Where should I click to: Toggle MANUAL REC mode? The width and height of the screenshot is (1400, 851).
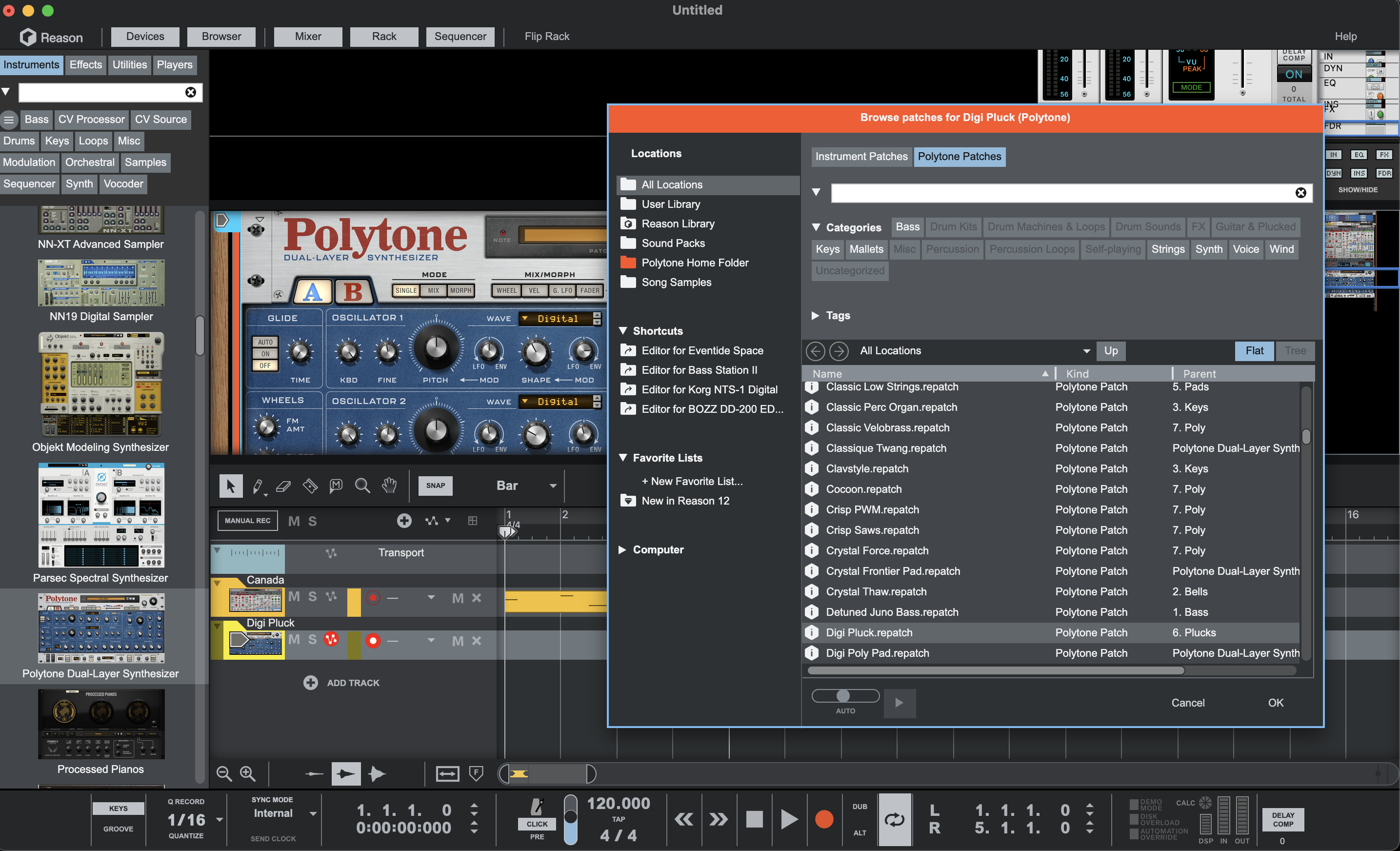tap(247, 520)
